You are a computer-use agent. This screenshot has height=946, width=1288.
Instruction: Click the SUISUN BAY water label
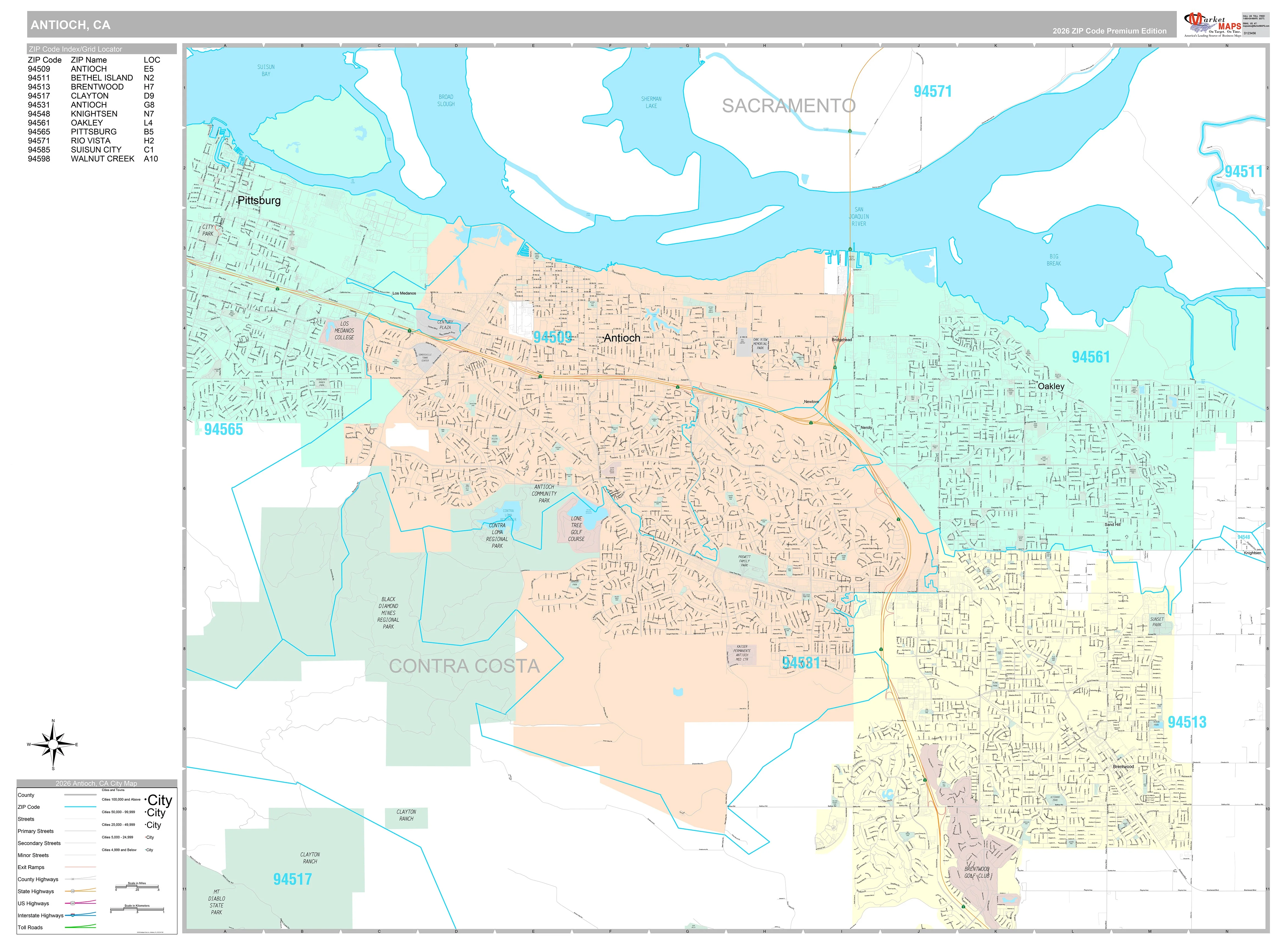click(x=266, y=70)
